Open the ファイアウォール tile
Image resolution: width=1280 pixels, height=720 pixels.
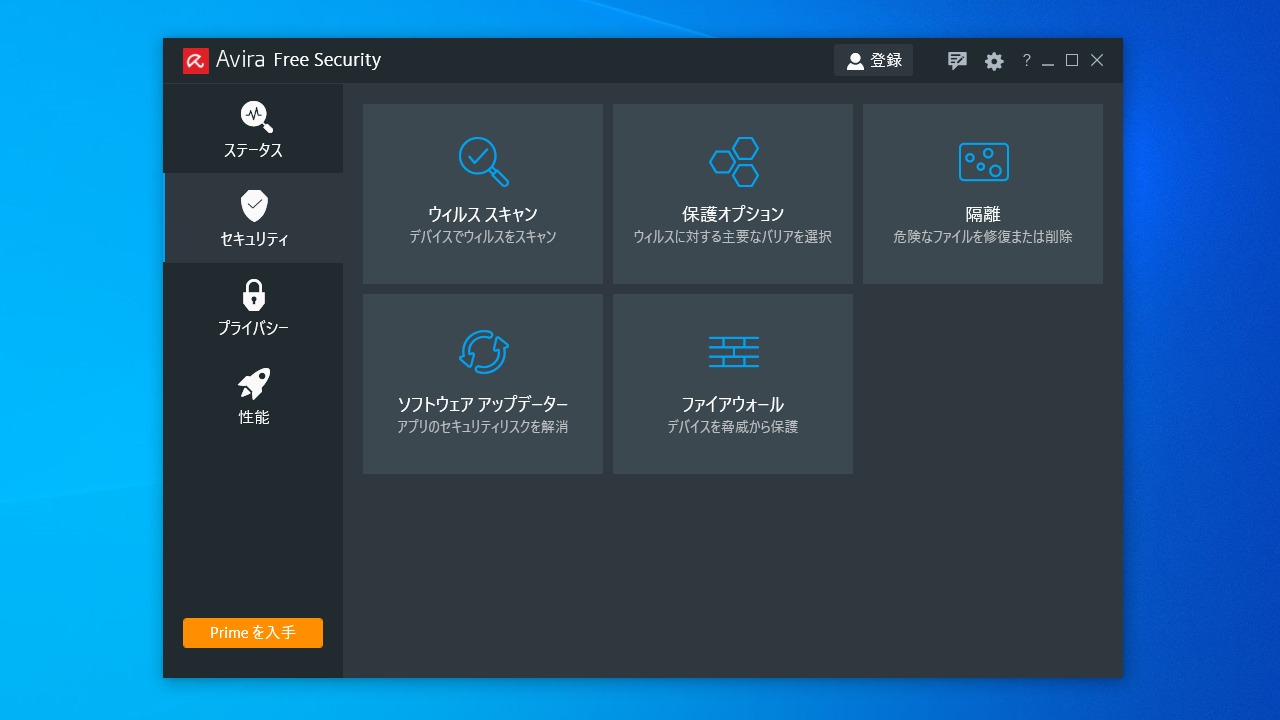(733, 384)
